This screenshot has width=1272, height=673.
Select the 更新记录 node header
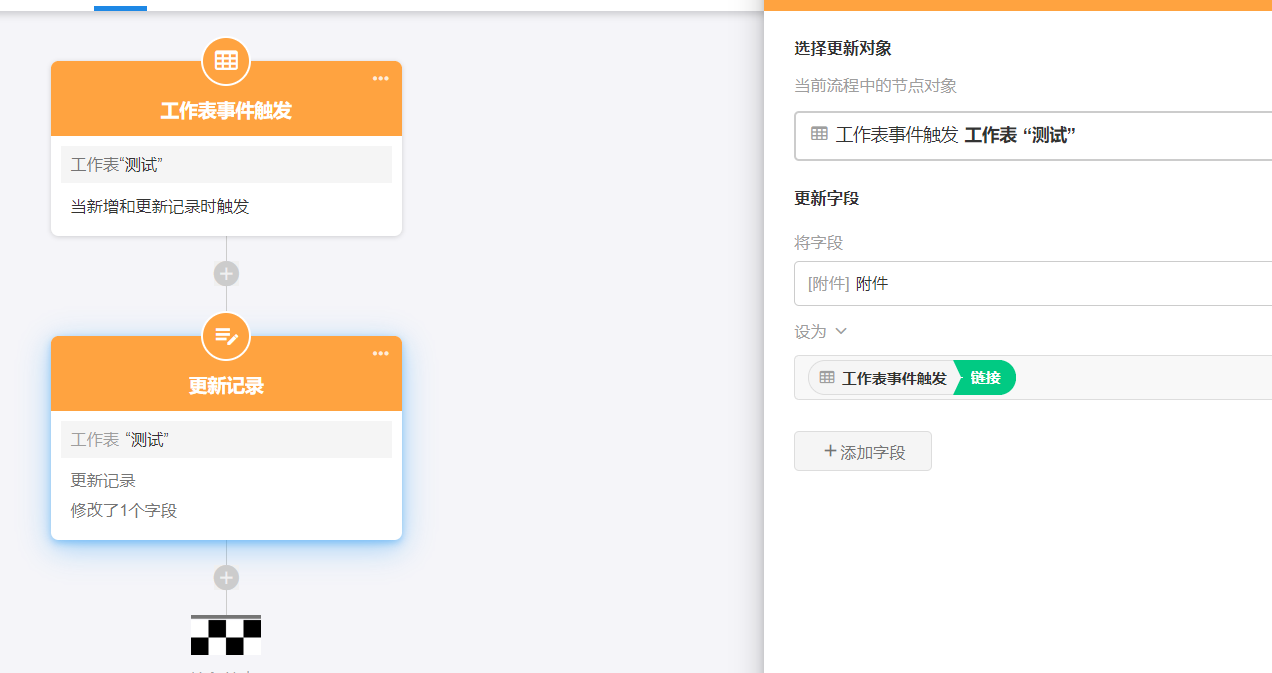(226, 386)
